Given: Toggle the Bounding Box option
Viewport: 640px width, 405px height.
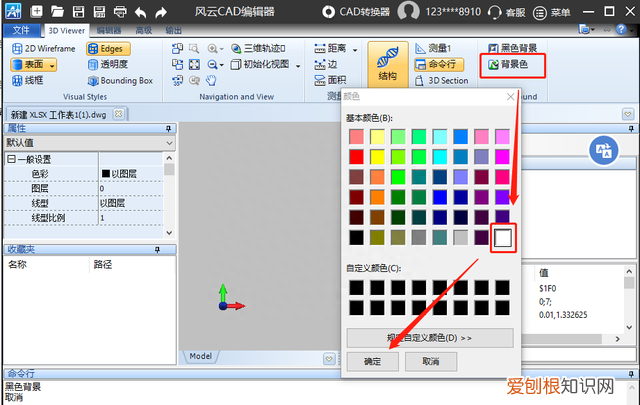Looking at the screenshot, I should click(x=118, y=80).
